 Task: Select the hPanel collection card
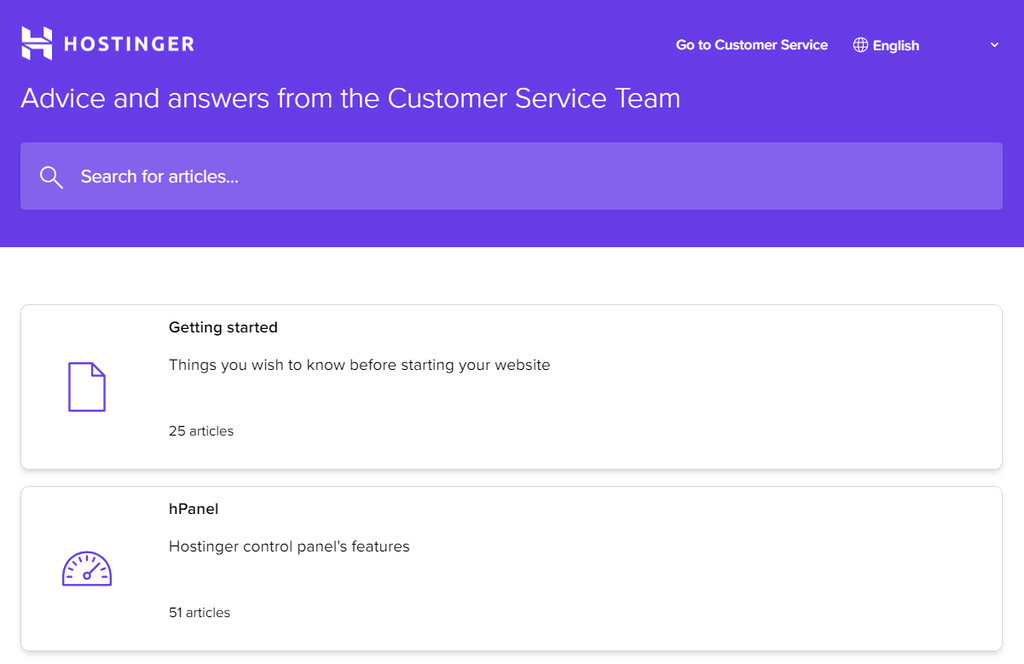coord(700,580)
